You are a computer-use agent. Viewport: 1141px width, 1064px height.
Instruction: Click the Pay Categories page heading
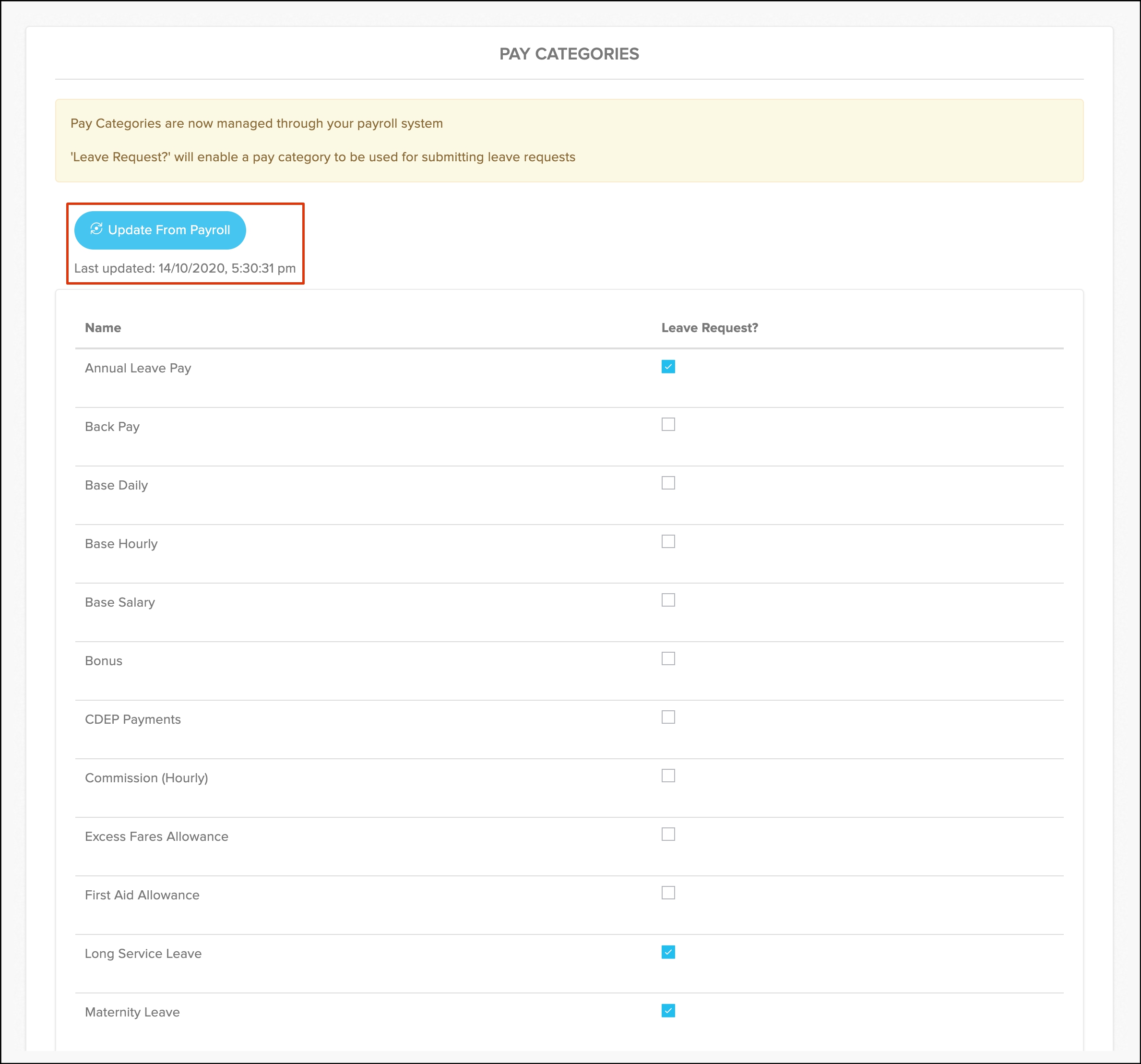click(x=569, y=54)
